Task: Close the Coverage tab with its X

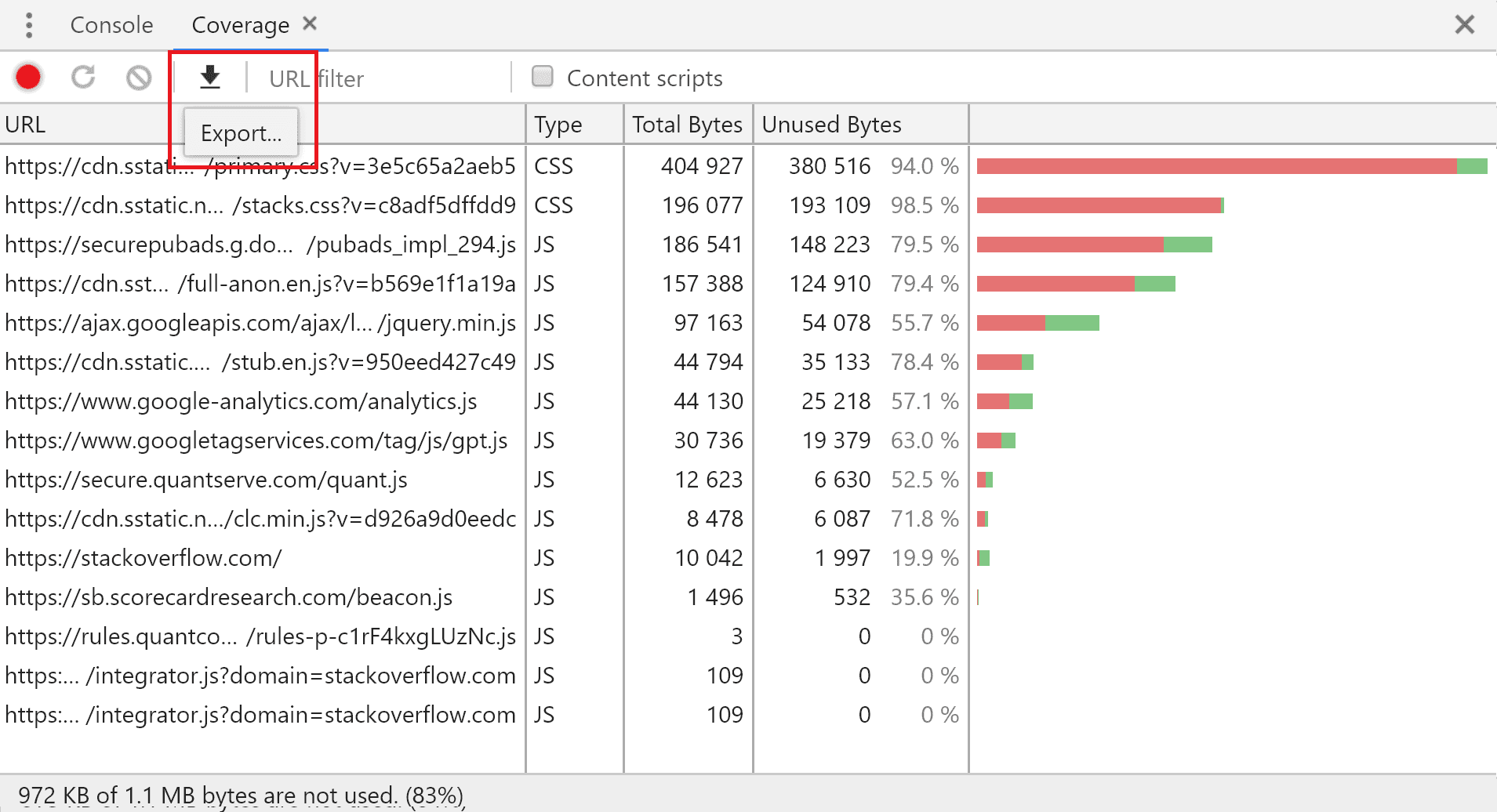Action: 310,24
